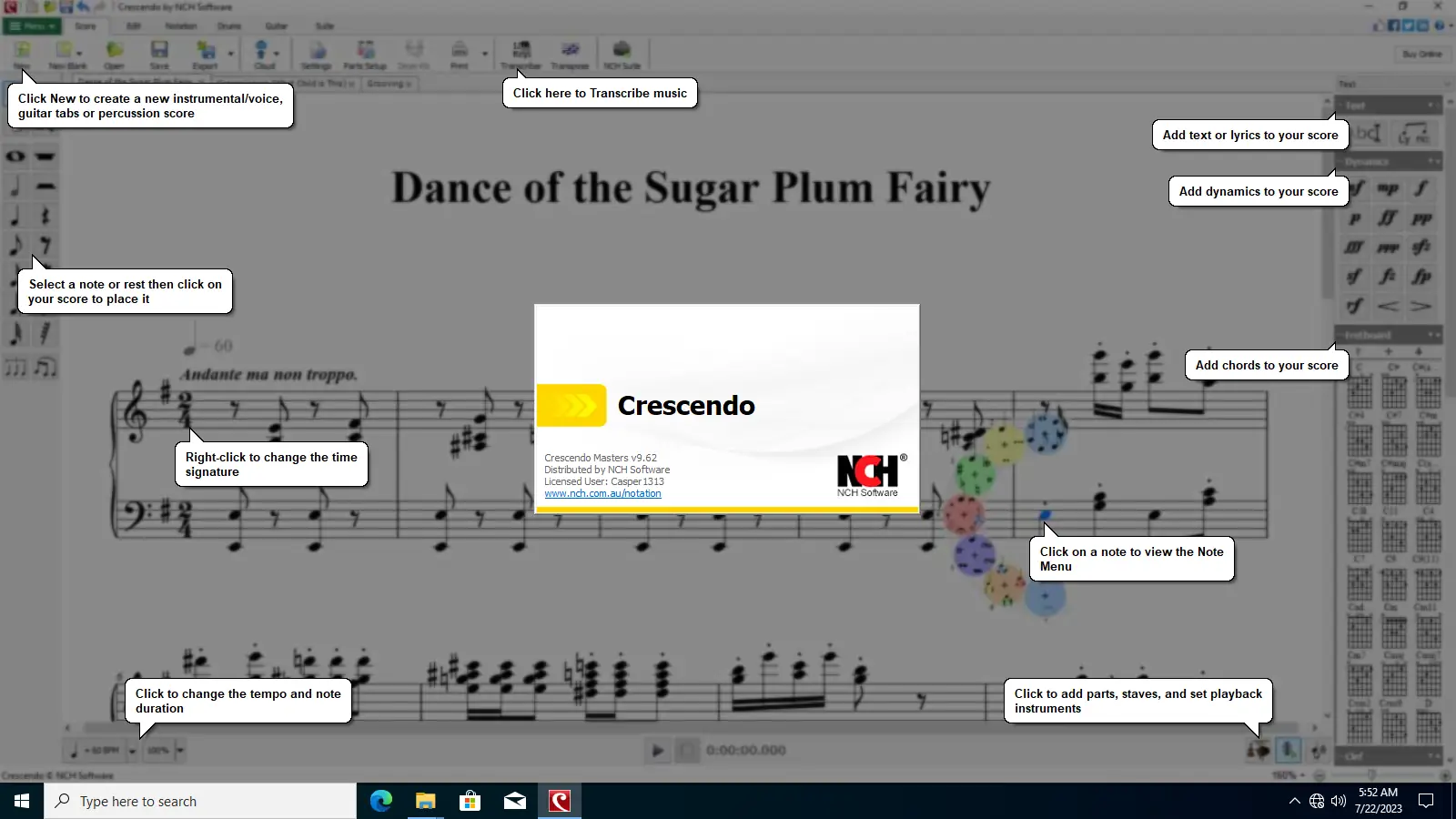This screenshot has height=819, width=1456.
Task: Open the Cloud dropdown arrow
Action: click(278, 54)
